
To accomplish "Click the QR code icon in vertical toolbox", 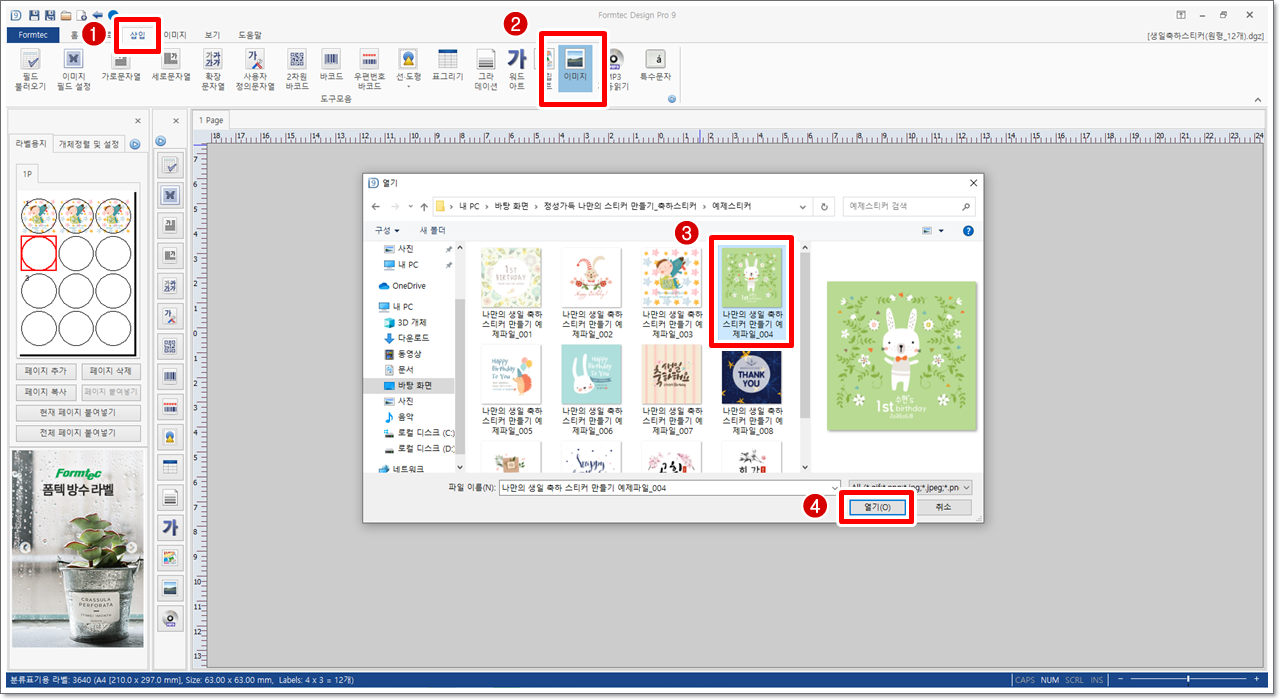I will 170,348.
